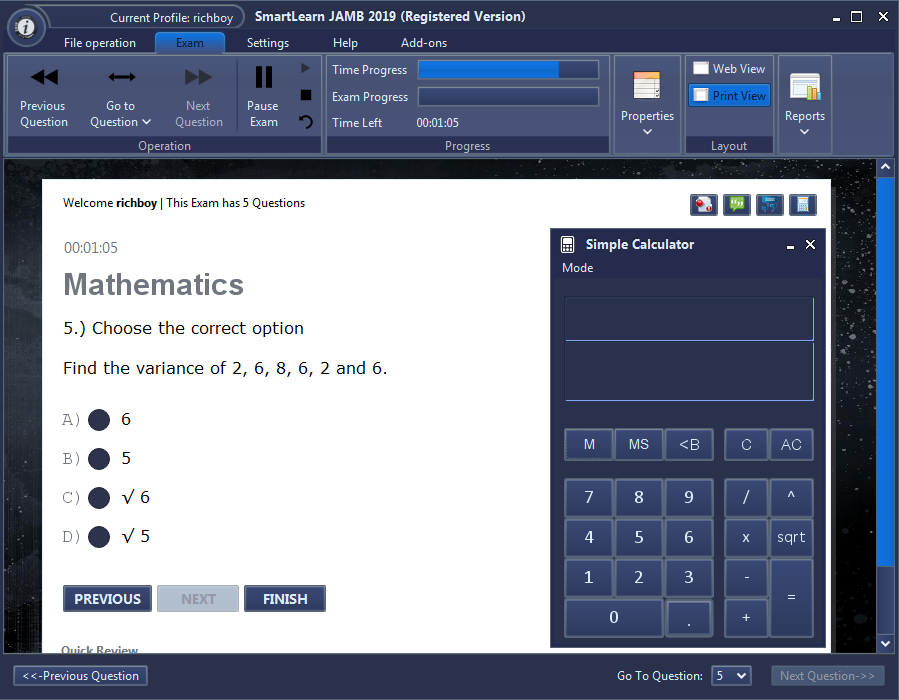Click the green chat bubble icon

[x=737, y=205]
